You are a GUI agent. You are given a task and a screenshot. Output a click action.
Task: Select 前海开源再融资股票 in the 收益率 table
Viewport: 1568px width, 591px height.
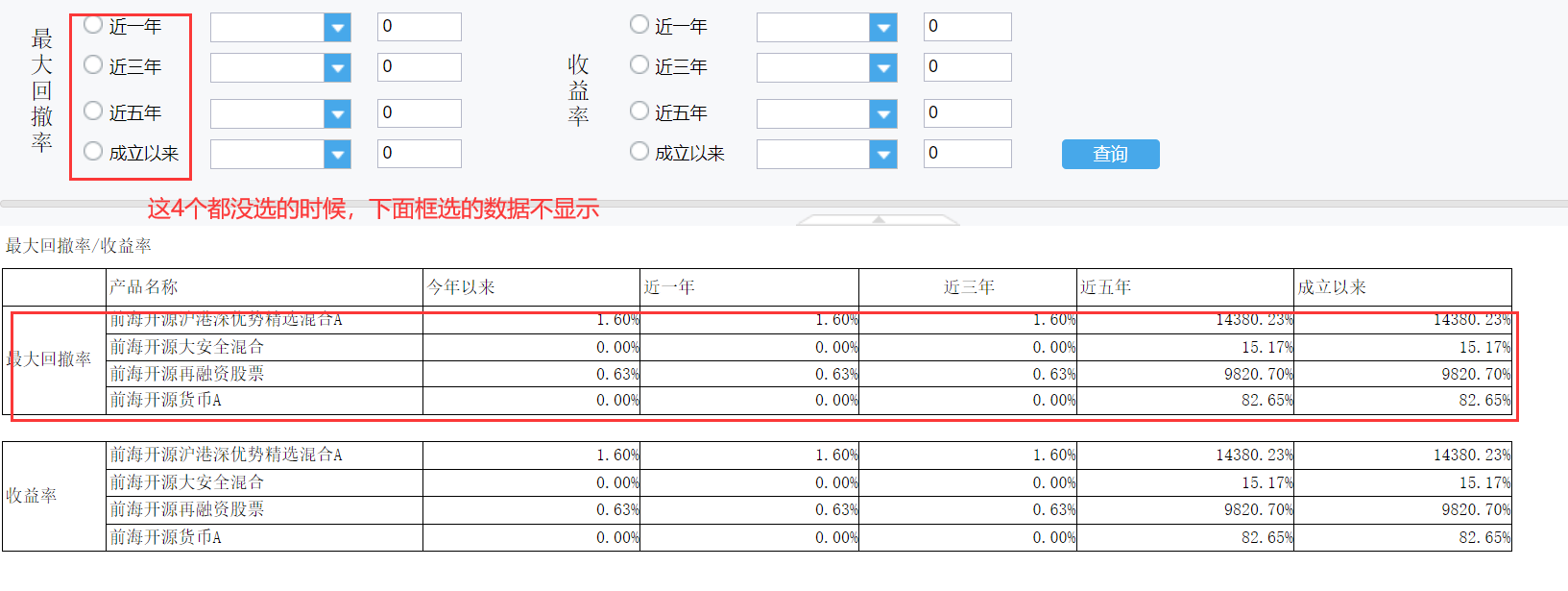187,509
